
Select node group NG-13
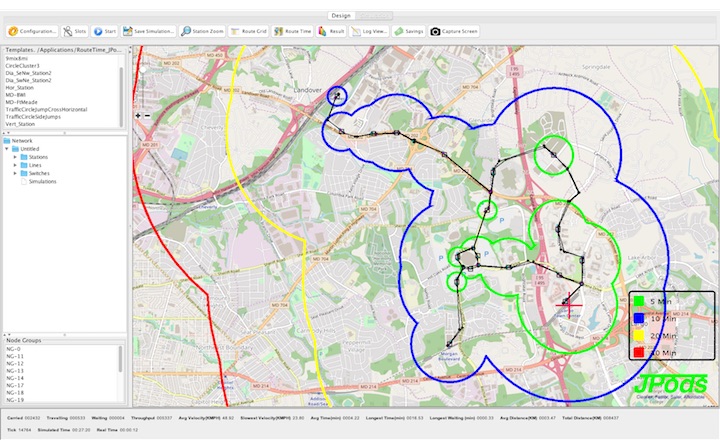click(15, 371)
